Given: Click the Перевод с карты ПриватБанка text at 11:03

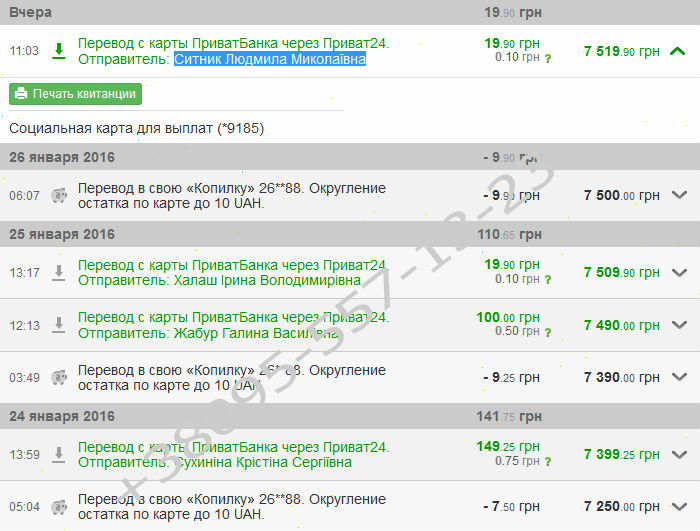Looking at the screenshot, I should coord(233,43).
